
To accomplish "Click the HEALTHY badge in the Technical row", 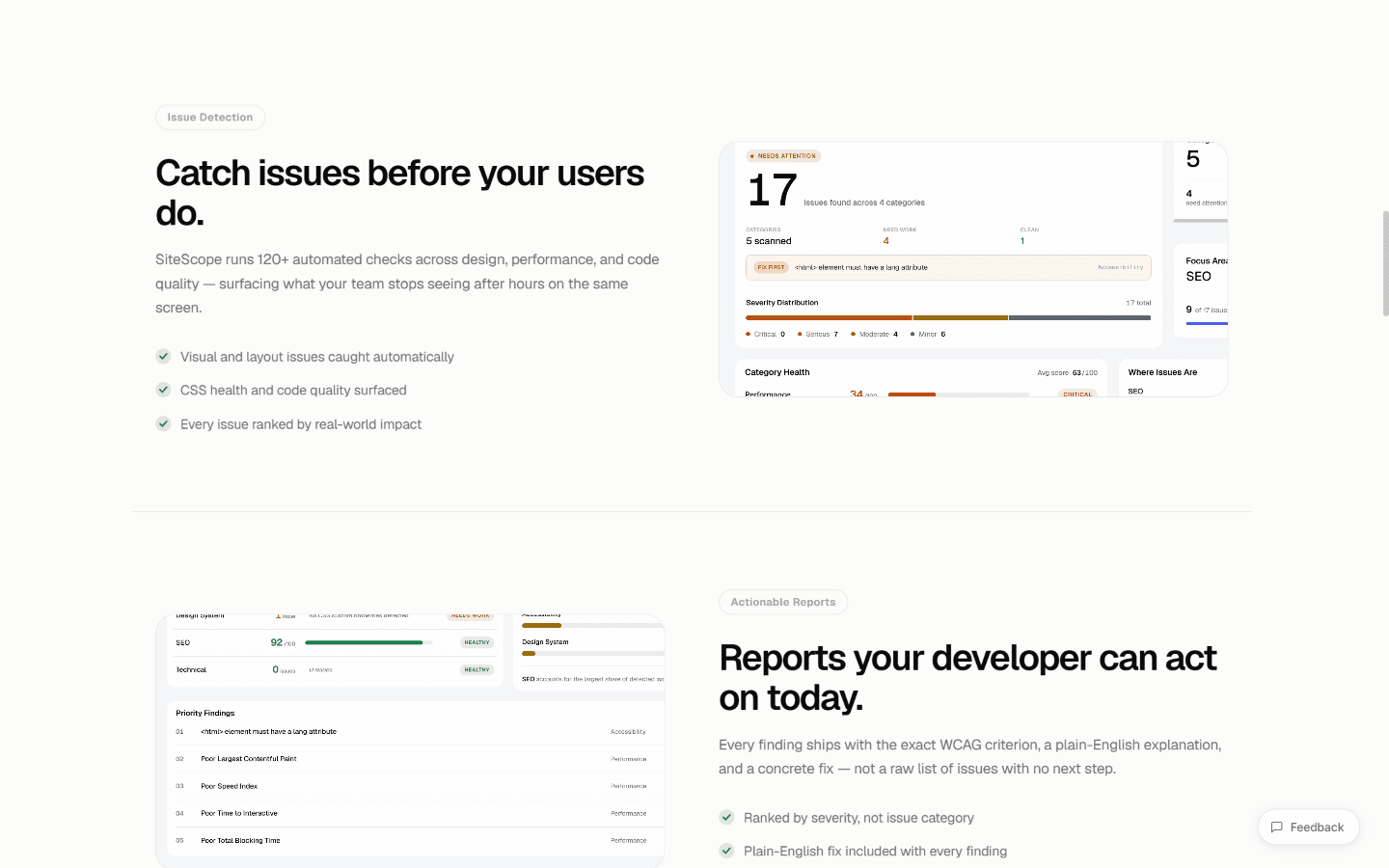I will (x=477, y=669).
